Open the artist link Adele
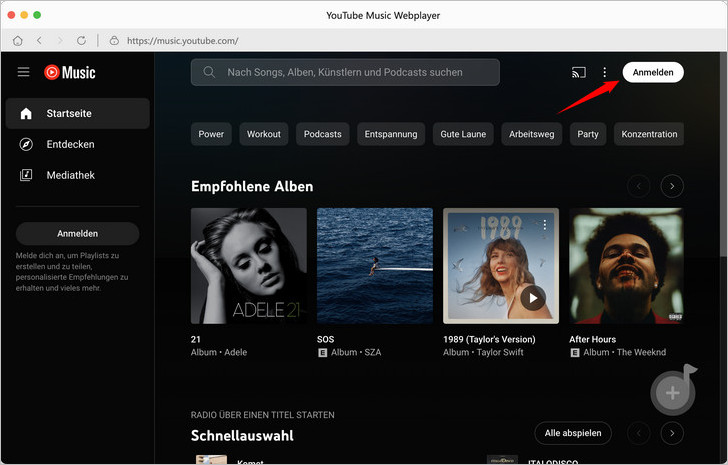The width and height of the screenshot is (728, 465). pos(236,352)
